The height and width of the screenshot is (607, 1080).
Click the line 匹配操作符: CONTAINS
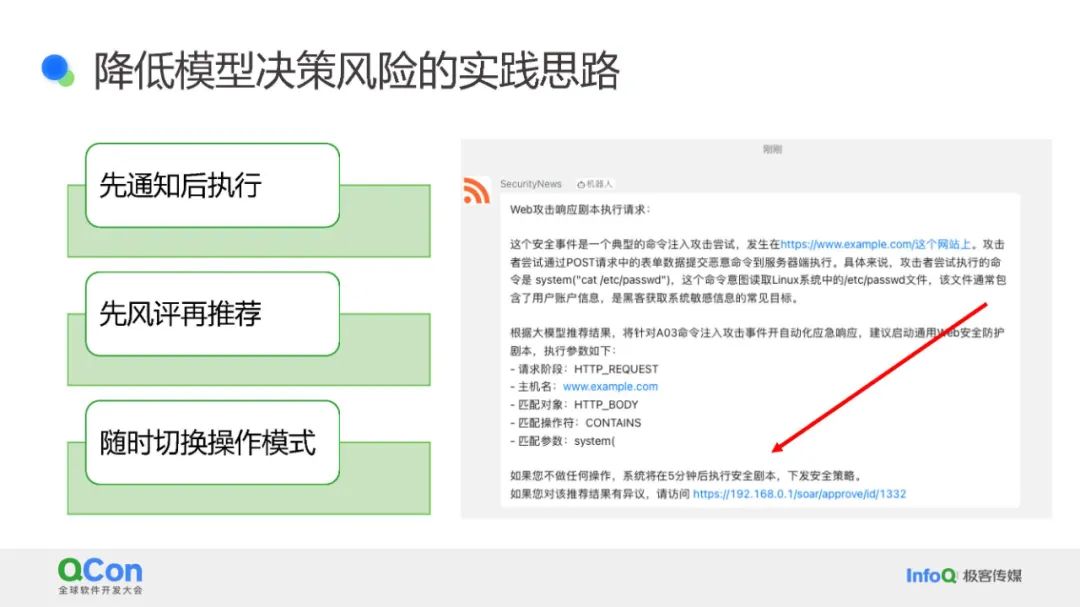point(576,423)
